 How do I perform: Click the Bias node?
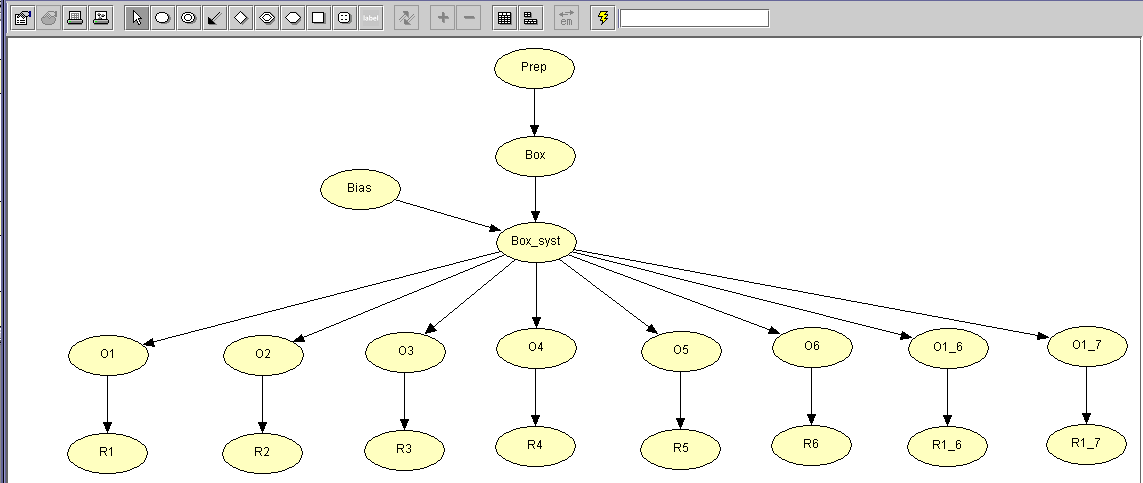(360, 188)
